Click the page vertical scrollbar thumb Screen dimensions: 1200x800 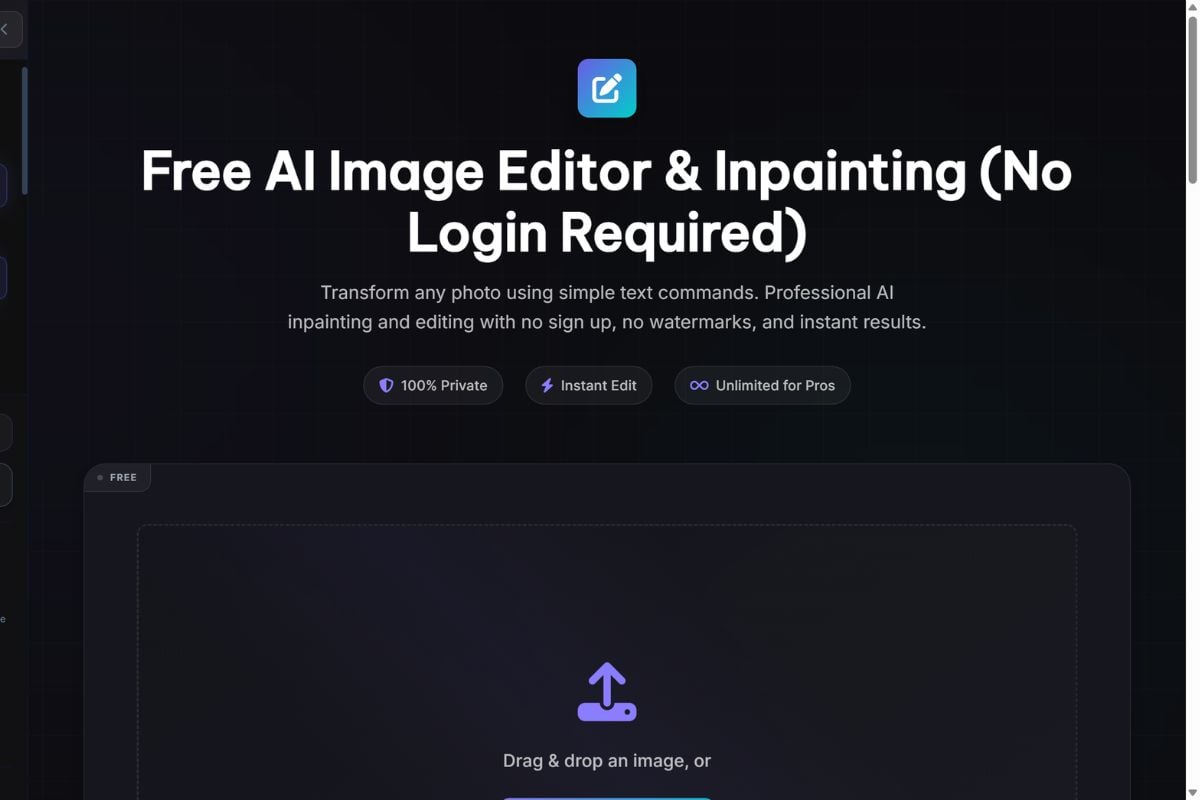coord(1192,100)
